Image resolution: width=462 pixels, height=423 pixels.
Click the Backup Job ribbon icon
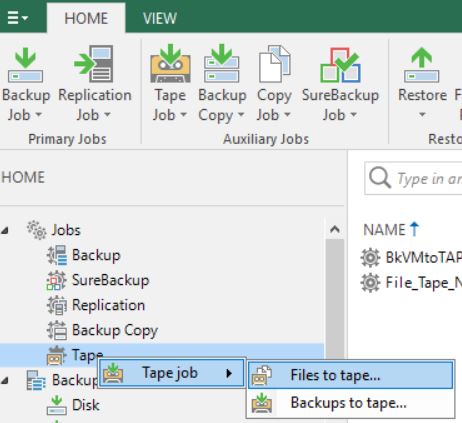pyautogui.click(x=25, y=65)
